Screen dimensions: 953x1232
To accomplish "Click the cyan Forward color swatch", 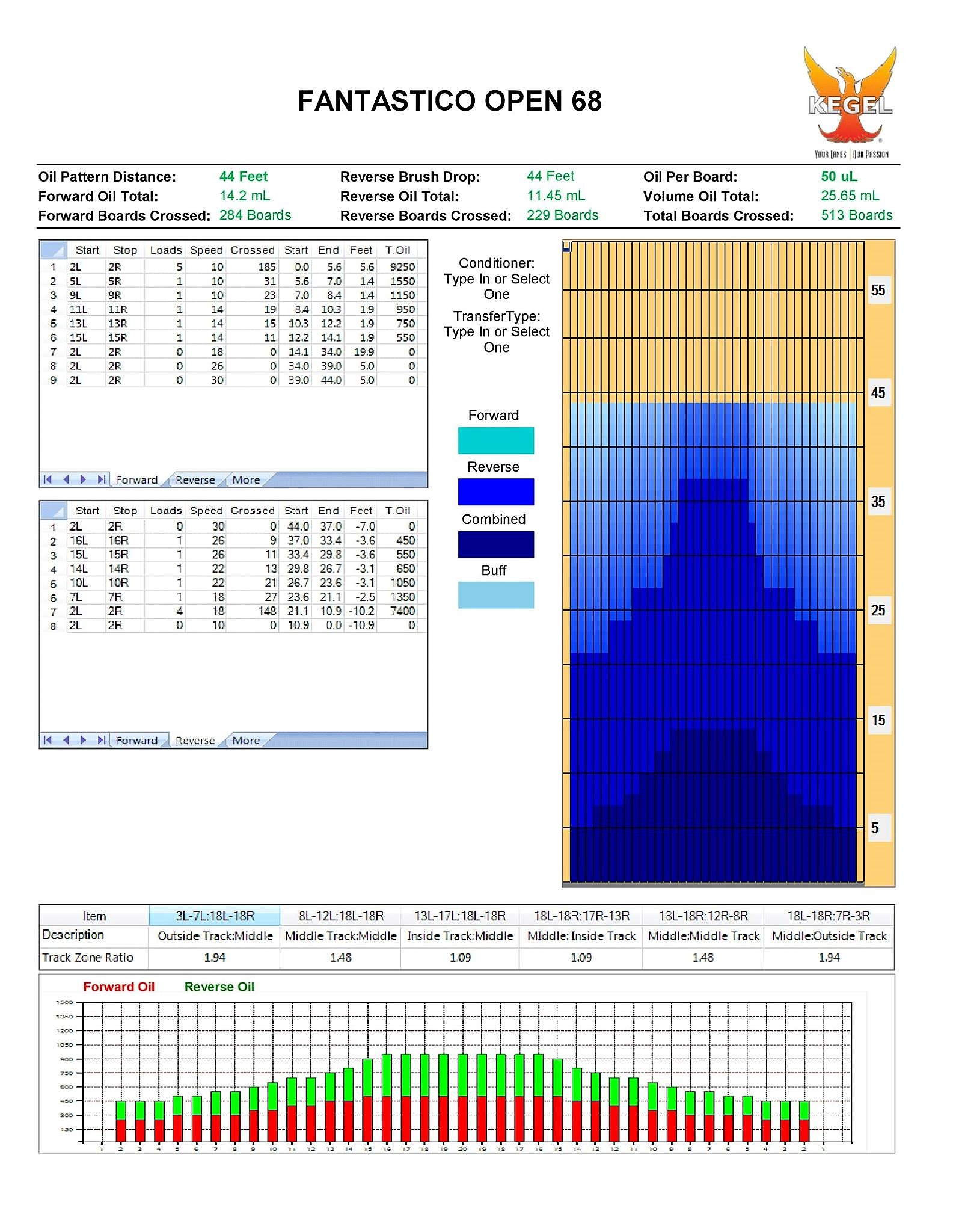I will 496,440.
